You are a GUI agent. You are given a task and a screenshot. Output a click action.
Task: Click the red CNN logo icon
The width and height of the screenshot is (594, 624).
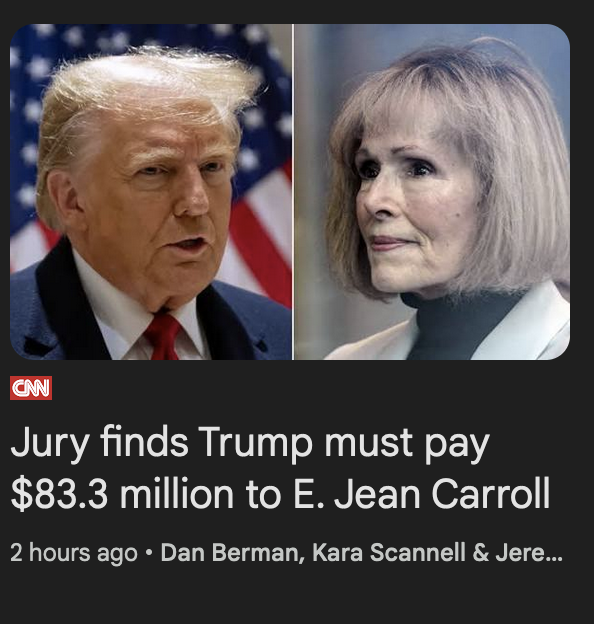pos(31,388)
